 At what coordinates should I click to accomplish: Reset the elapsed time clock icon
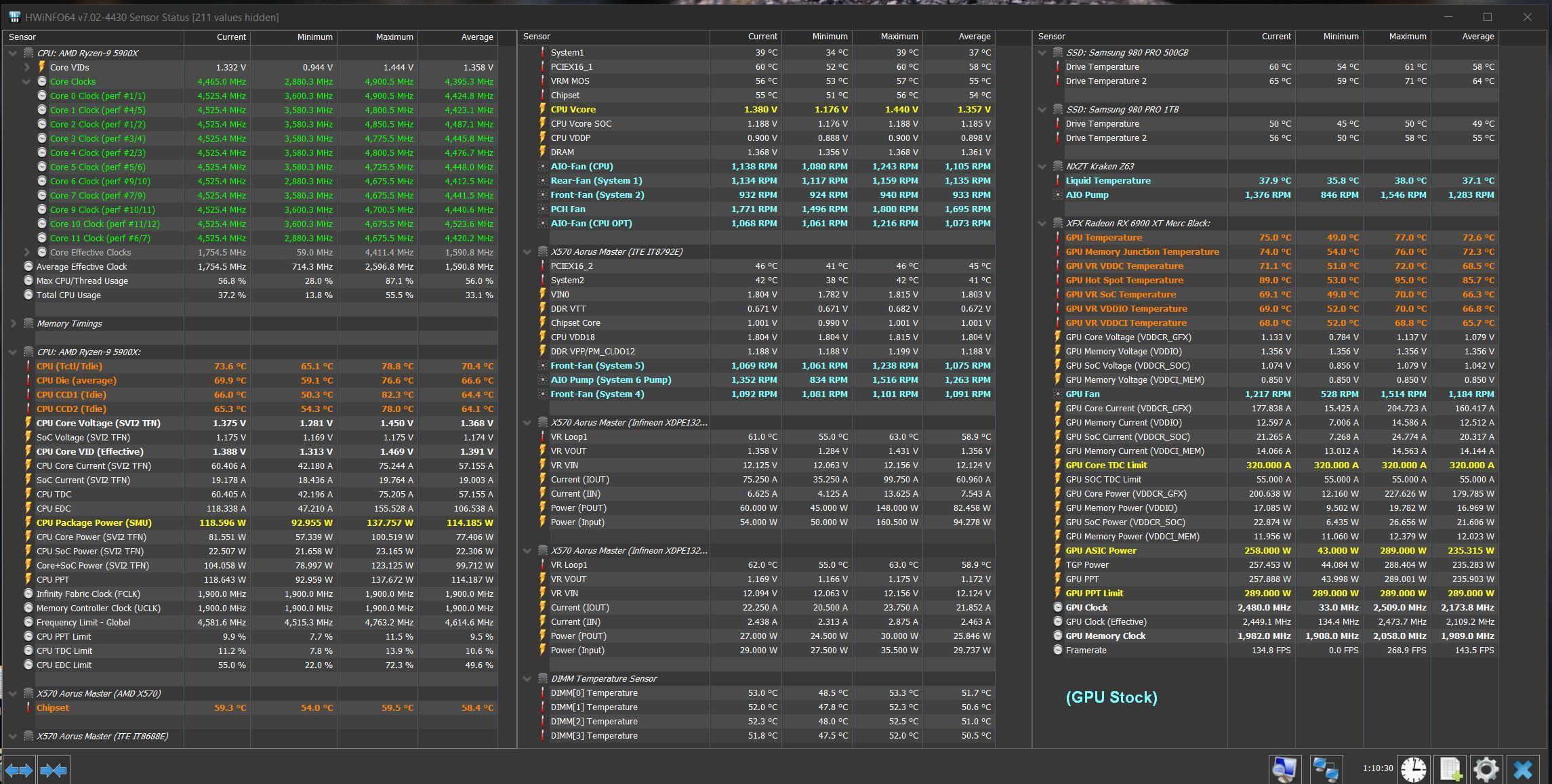[x=1414, y=769]
